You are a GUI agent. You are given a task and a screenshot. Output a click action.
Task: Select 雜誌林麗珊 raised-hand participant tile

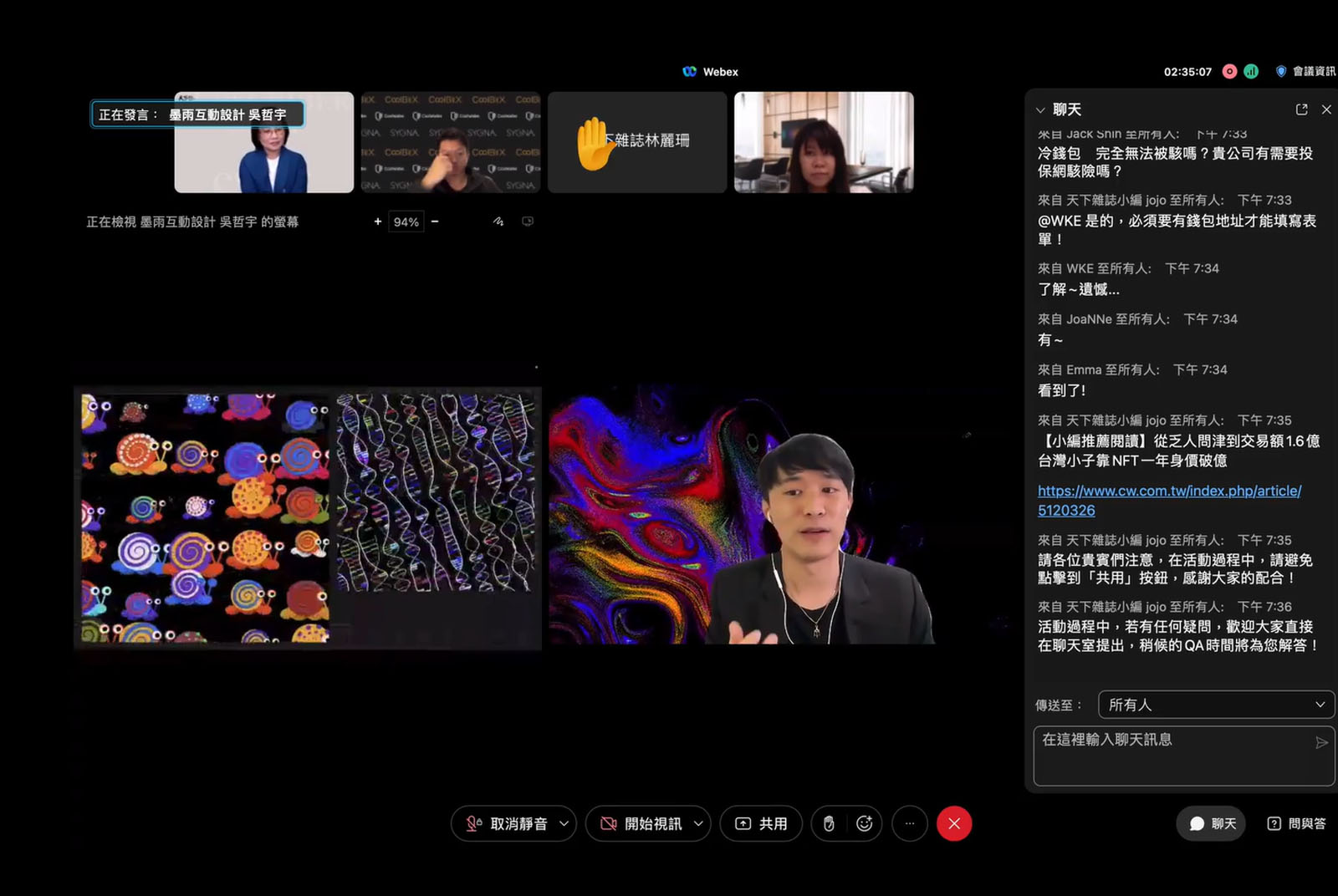pyautogui.click(x=637, y=142)
